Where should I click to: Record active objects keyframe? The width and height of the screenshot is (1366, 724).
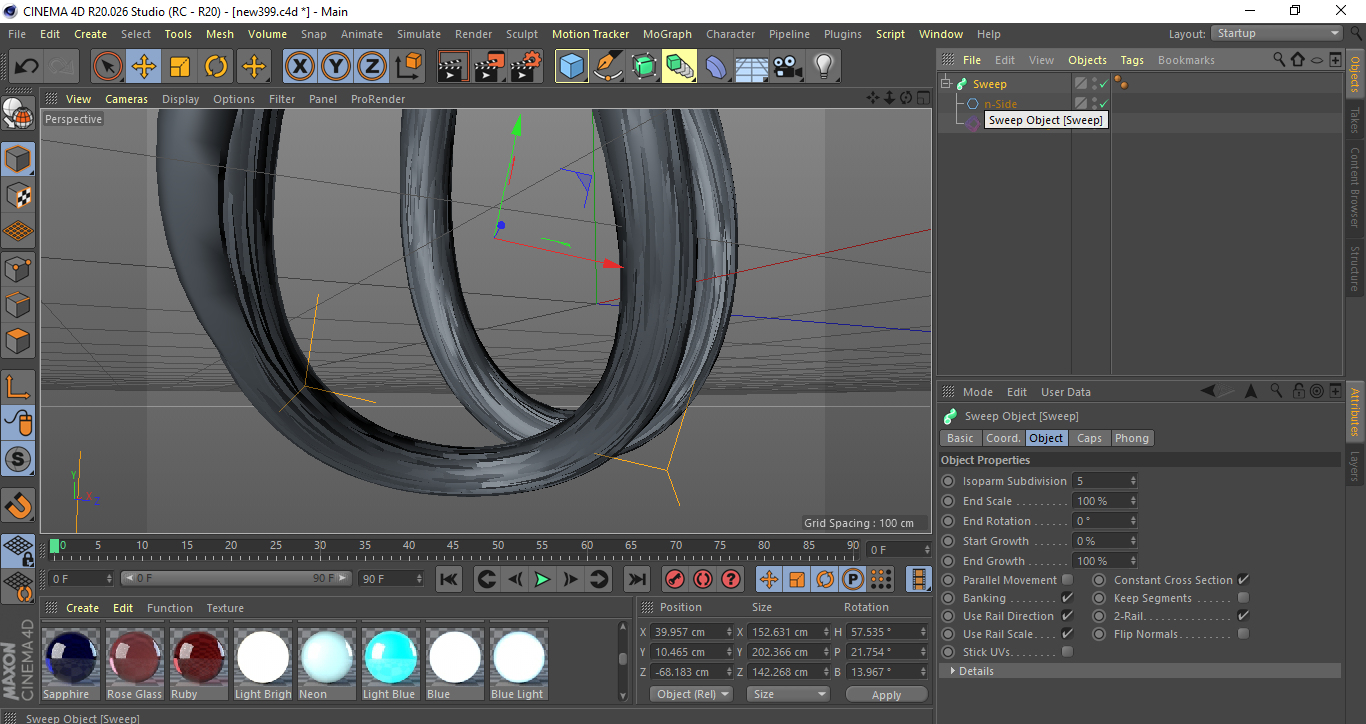(x=675, y=579)
